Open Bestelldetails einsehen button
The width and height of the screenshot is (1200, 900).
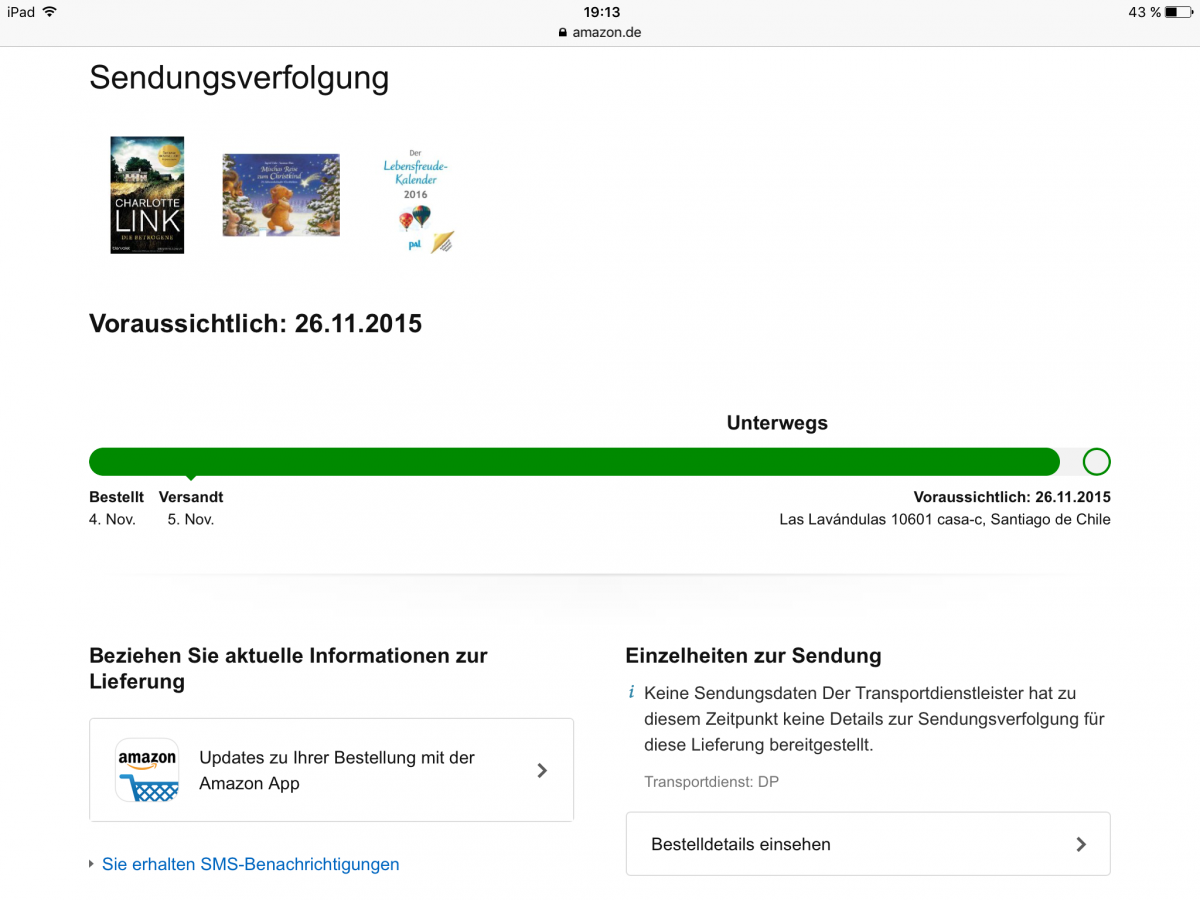tap(868, 844)
